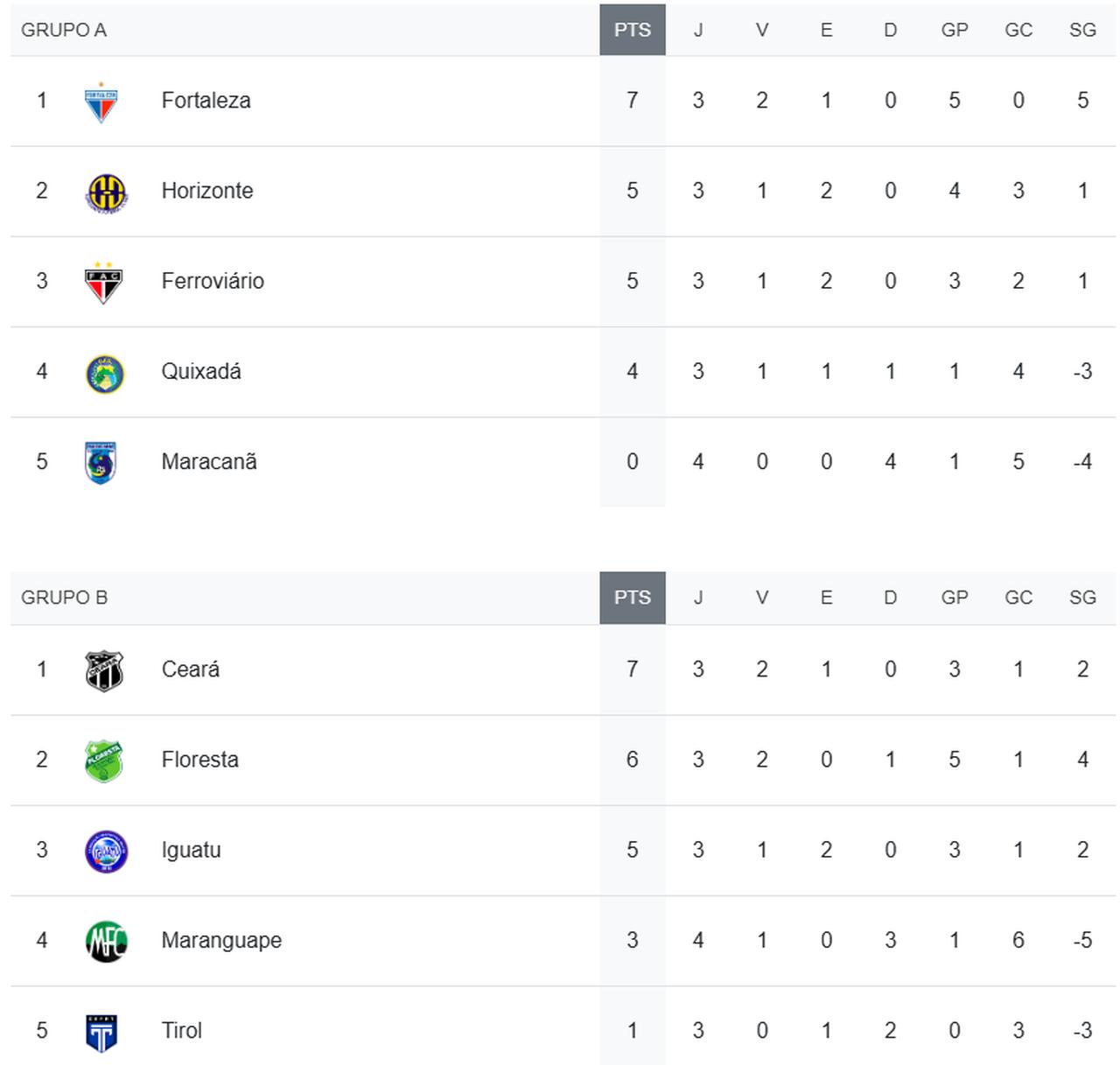This screenshot has height=1065, width=1120.
Task: Click the GRUPO B table heading
Action: 64,598
